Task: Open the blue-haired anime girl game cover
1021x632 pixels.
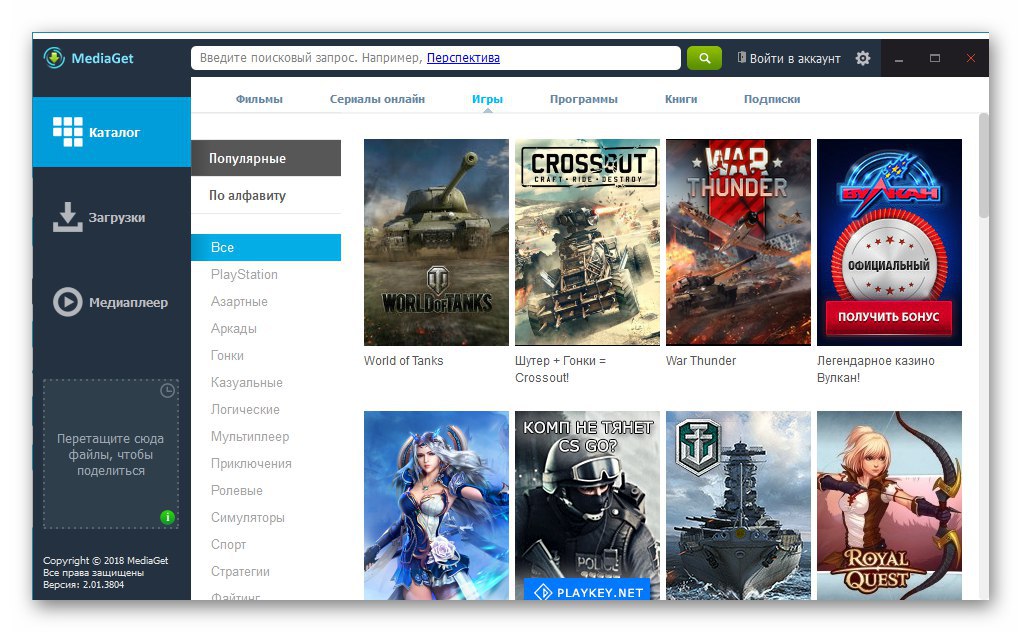Action: [436, 505]
